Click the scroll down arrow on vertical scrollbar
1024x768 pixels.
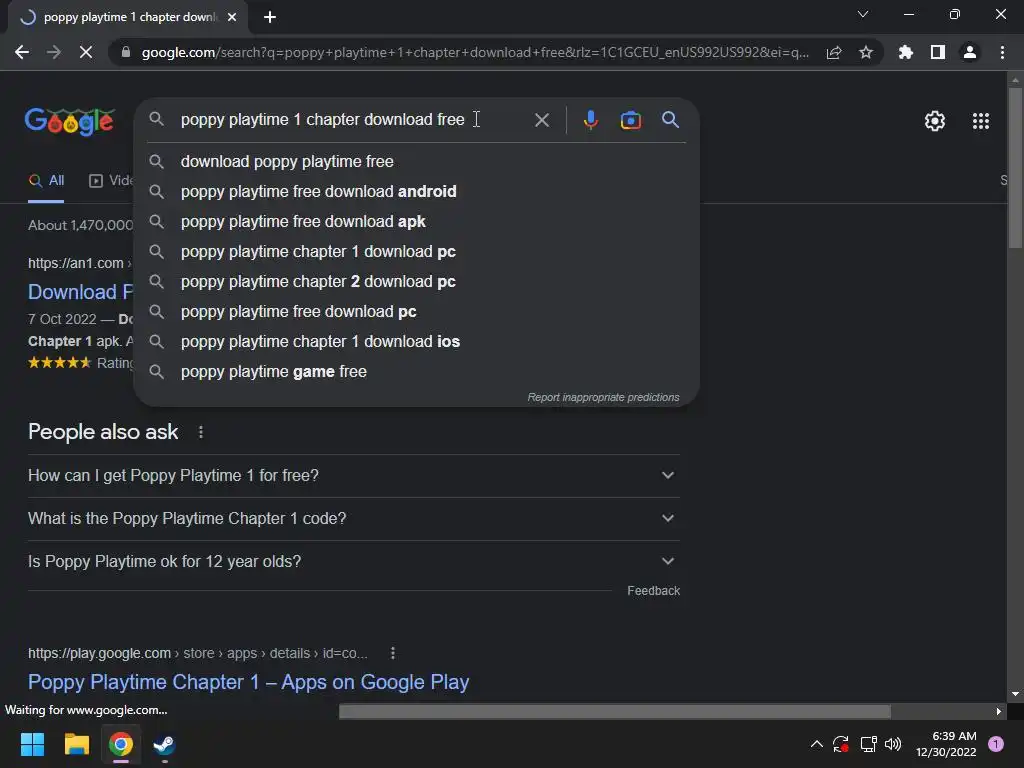1015,694
